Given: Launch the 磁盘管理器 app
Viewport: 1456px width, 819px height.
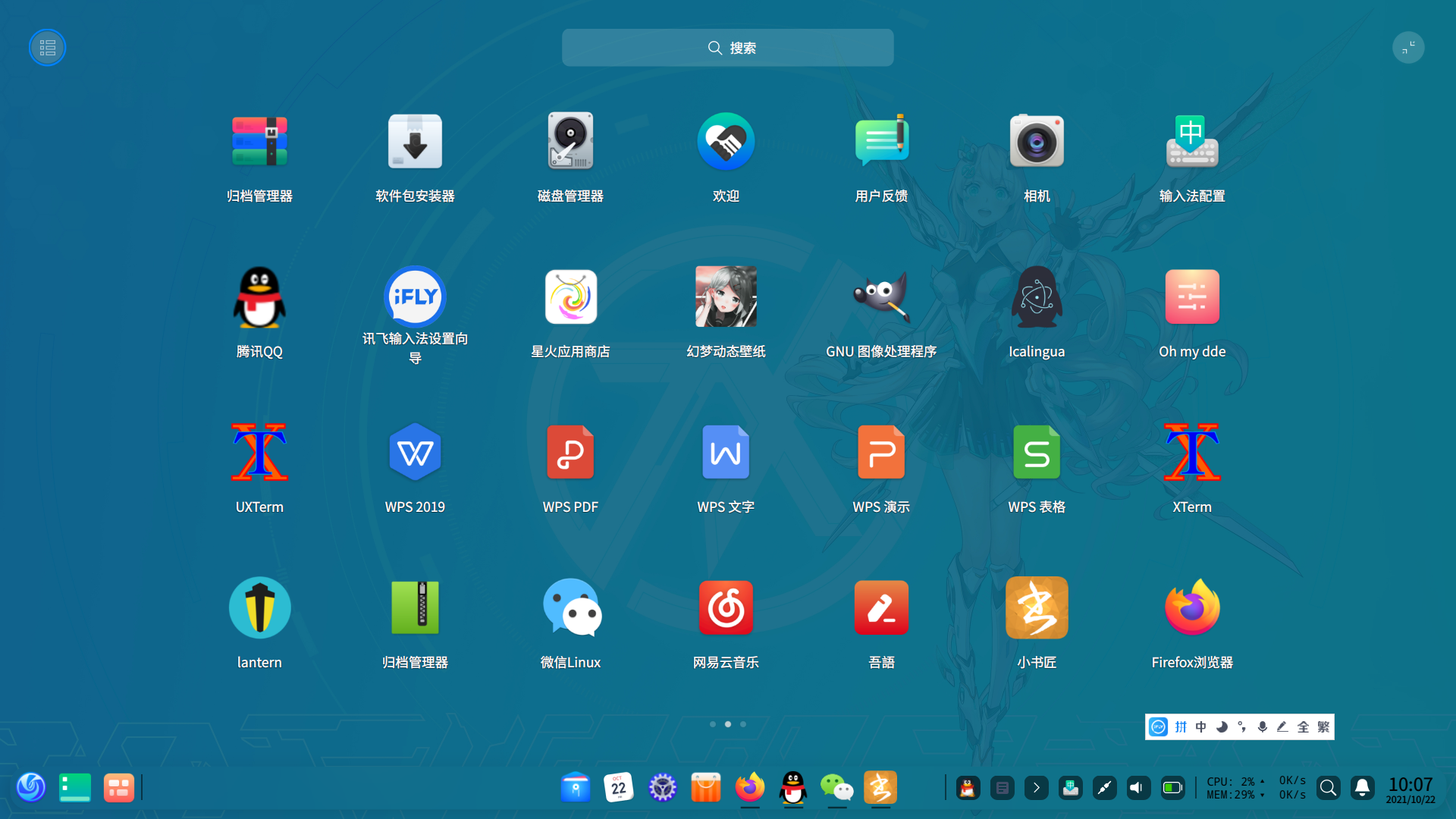Looking at the screenshot, I should (x=570, y=142).
